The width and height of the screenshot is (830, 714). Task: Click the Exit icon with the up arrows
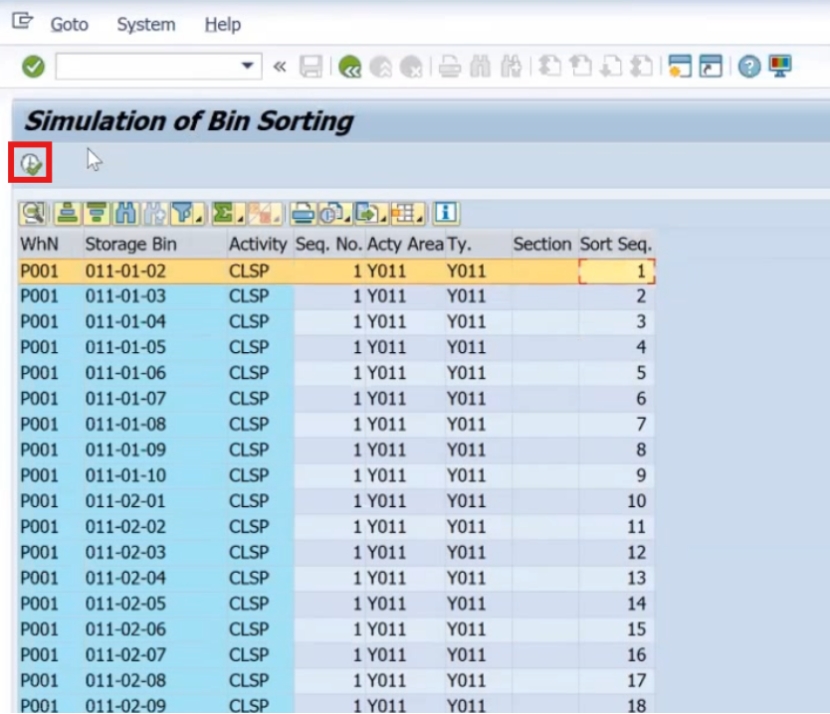tap(380, 67)
